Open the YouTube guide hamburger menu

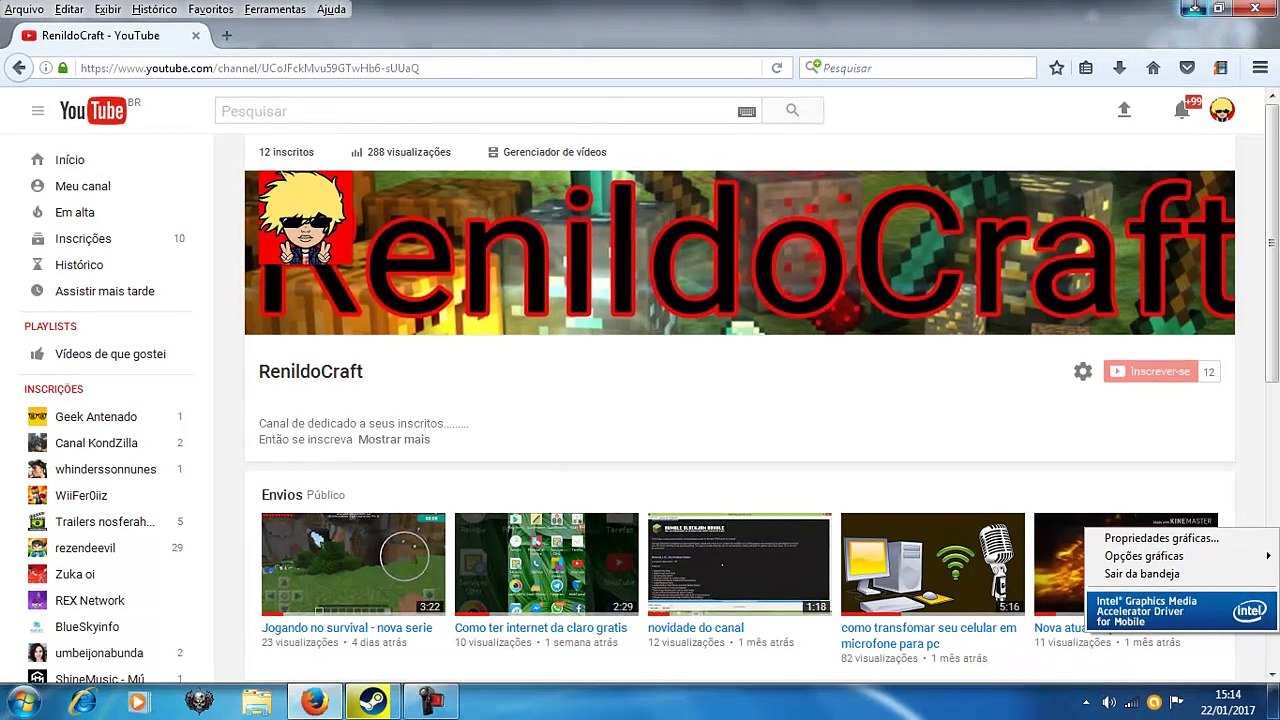point(38,111)
